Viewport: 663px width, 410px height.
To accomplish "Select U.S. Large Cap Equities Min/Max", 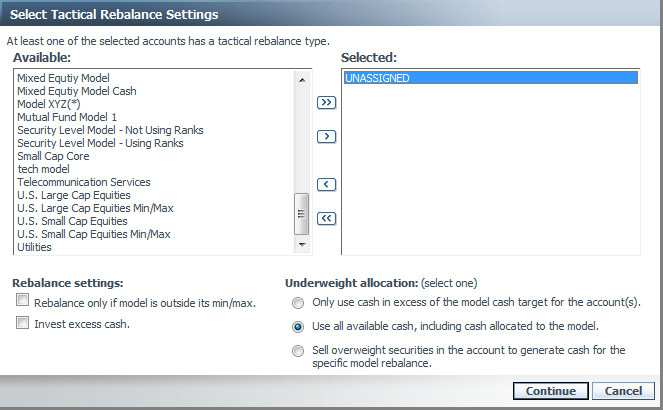I will click(x=94, y=208).
